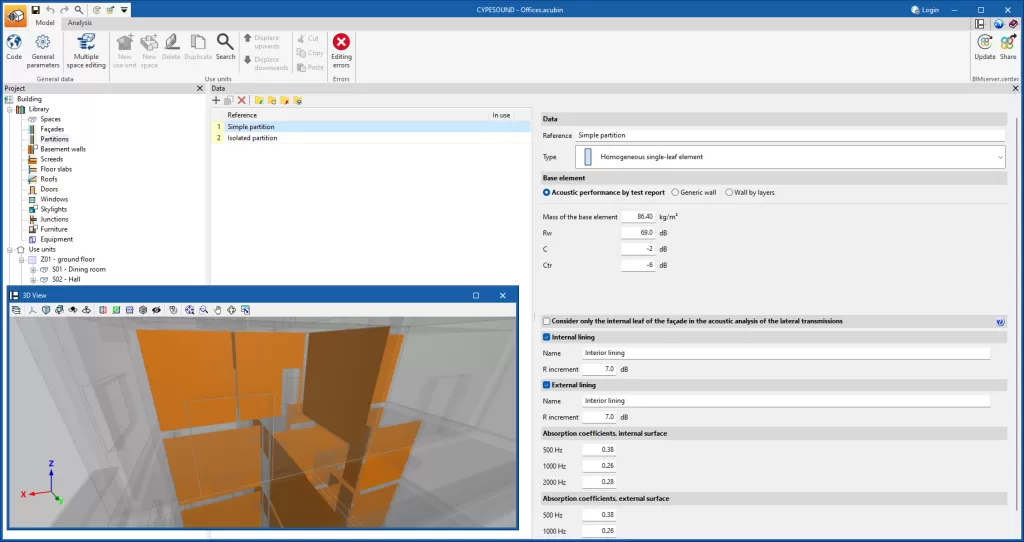This screenshot has height=542, width=1024.
Task: Expand the S01 - Dining room node
Action: [x=33, y=269]
